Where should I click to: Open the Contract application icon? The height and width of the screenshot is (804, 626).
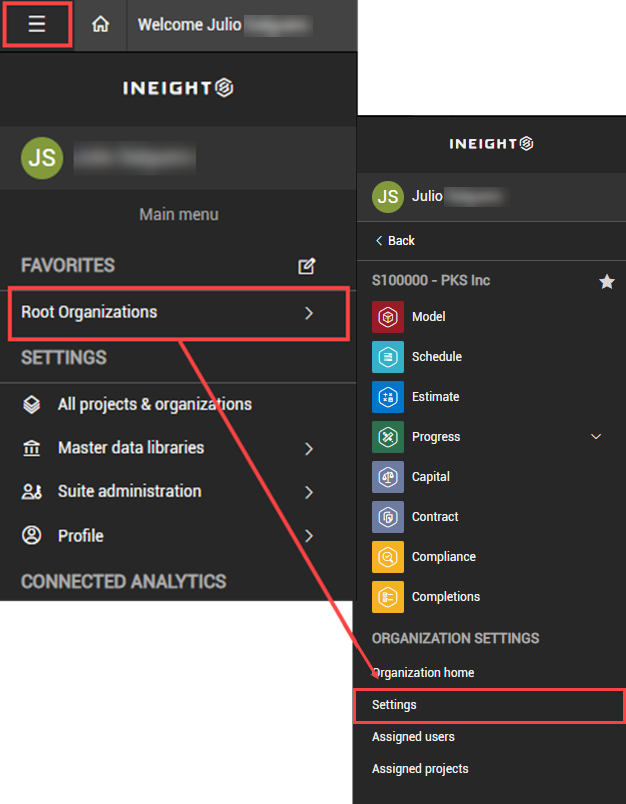pos(387,517)
